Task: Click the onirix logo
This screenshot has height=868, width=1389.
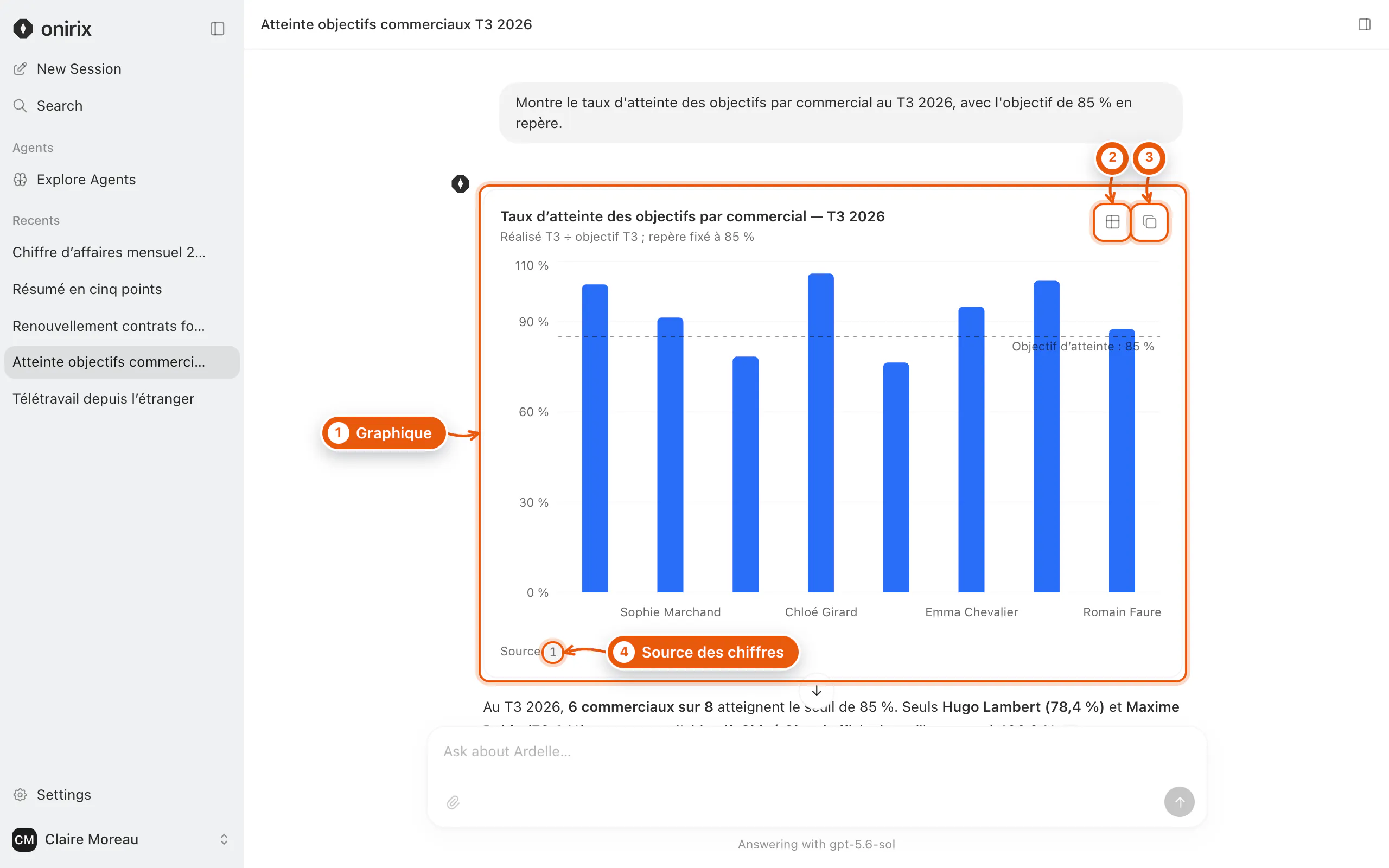Action: (x=52, y=29)
